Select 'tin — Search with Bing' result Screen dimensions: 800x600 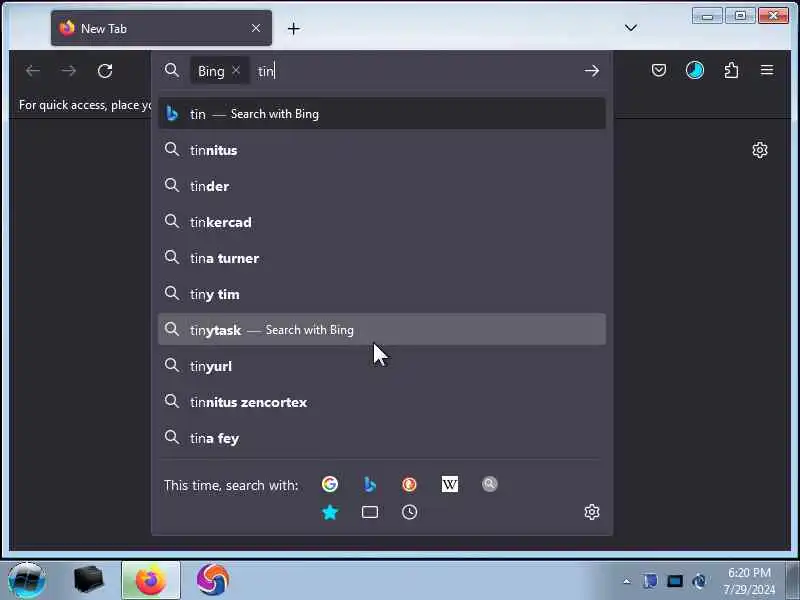[382, 113]
